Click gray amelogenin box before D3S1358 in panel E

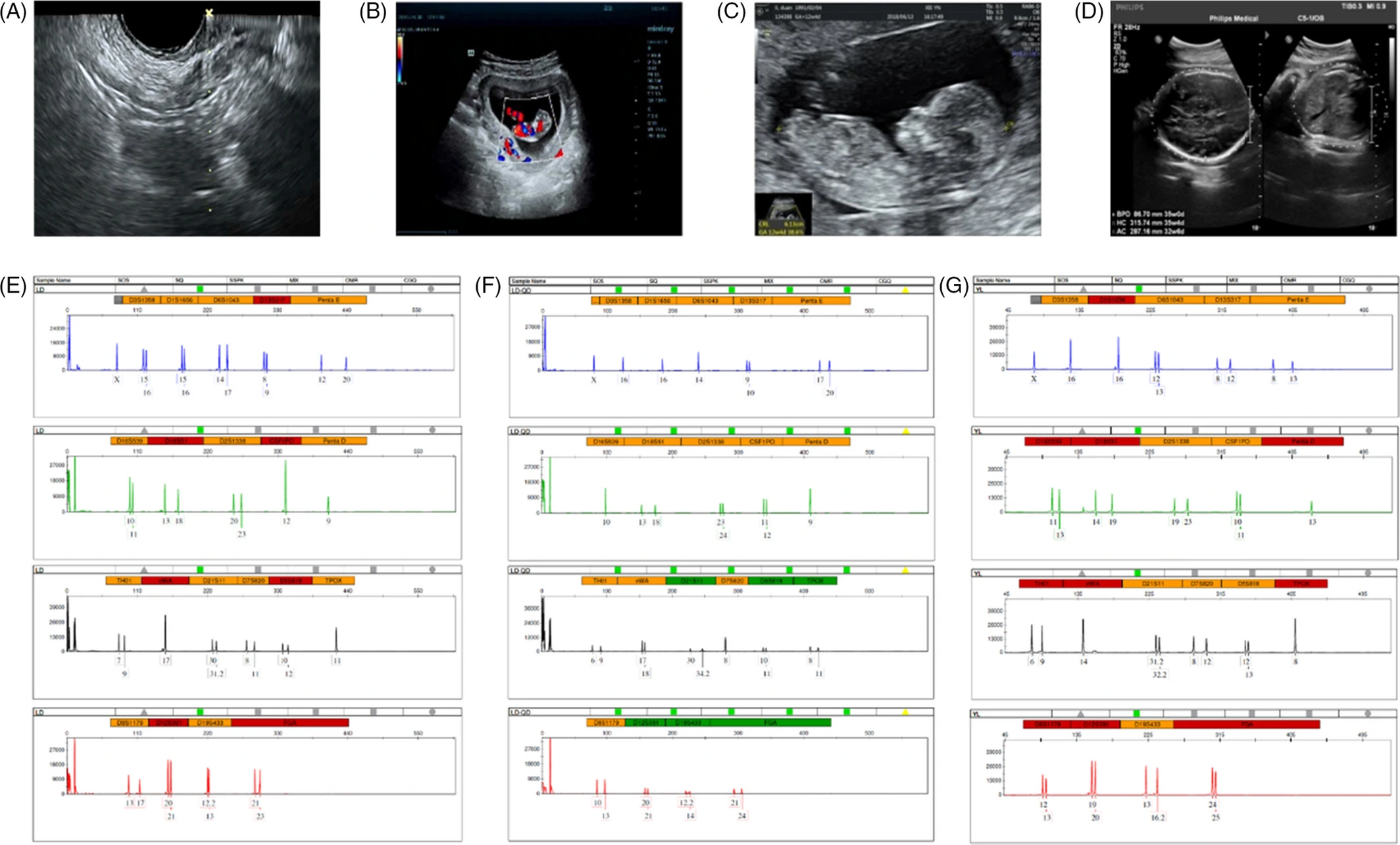coord(118,300)
